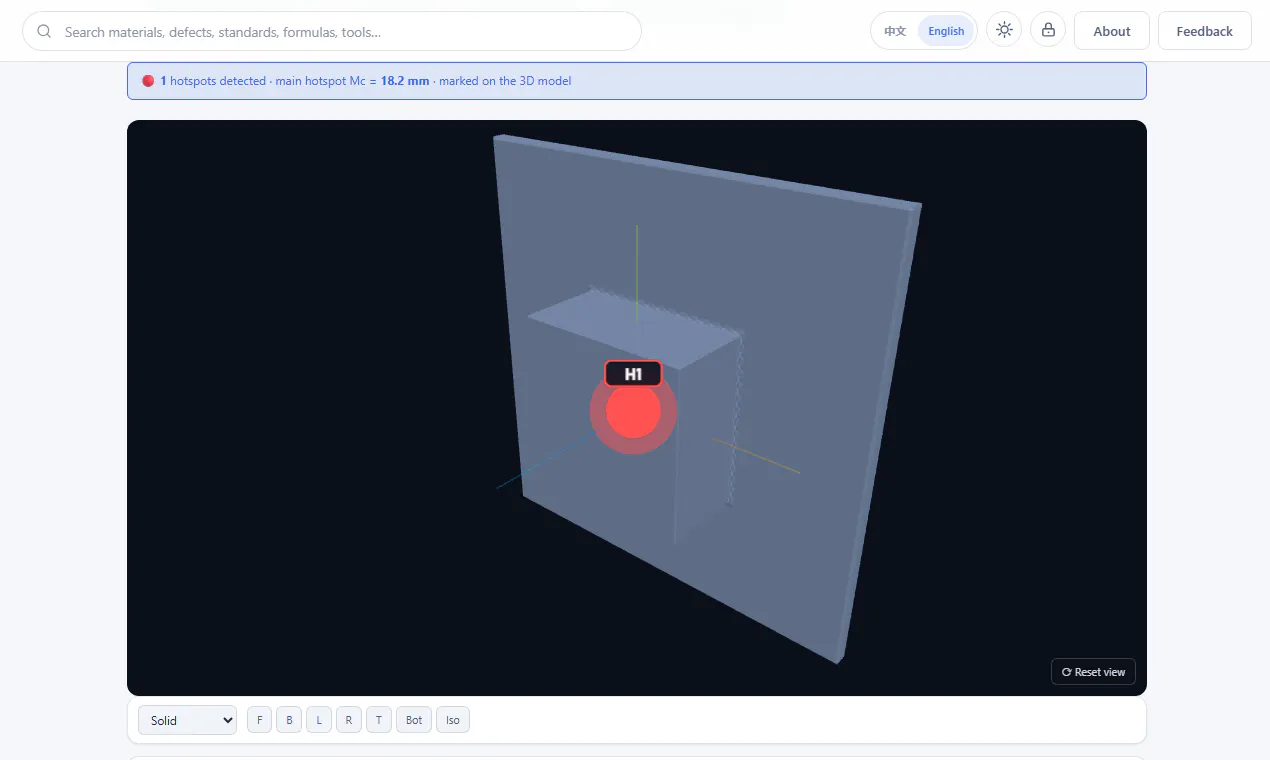This screenshot has width=1270, height=760.
Task: Switch to isometric view Iso
Action: pyautogui.click(x=453, y=720)
